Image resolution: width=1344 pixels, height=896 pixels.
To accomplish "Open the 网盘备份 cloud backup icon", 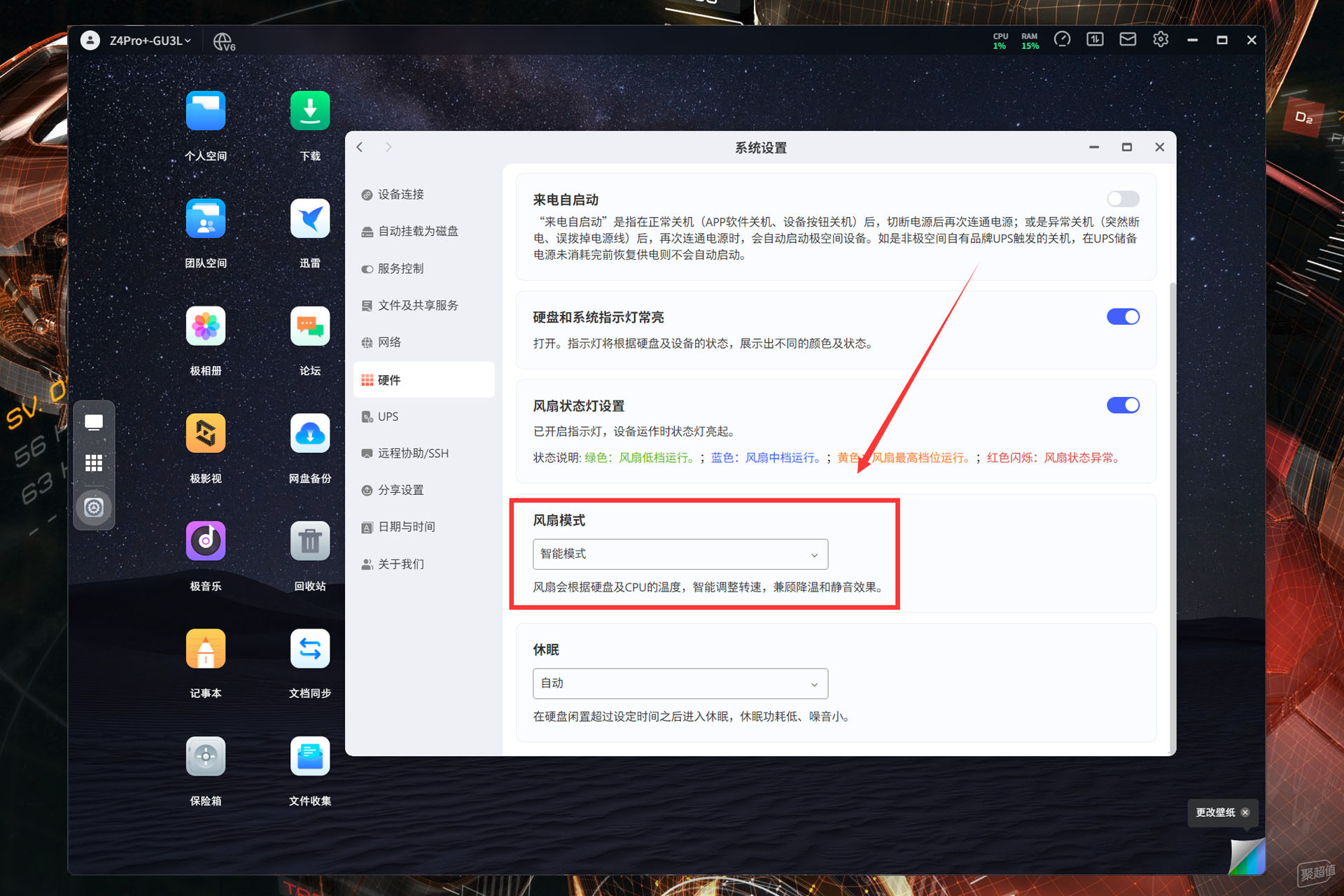I will point(310,433).
